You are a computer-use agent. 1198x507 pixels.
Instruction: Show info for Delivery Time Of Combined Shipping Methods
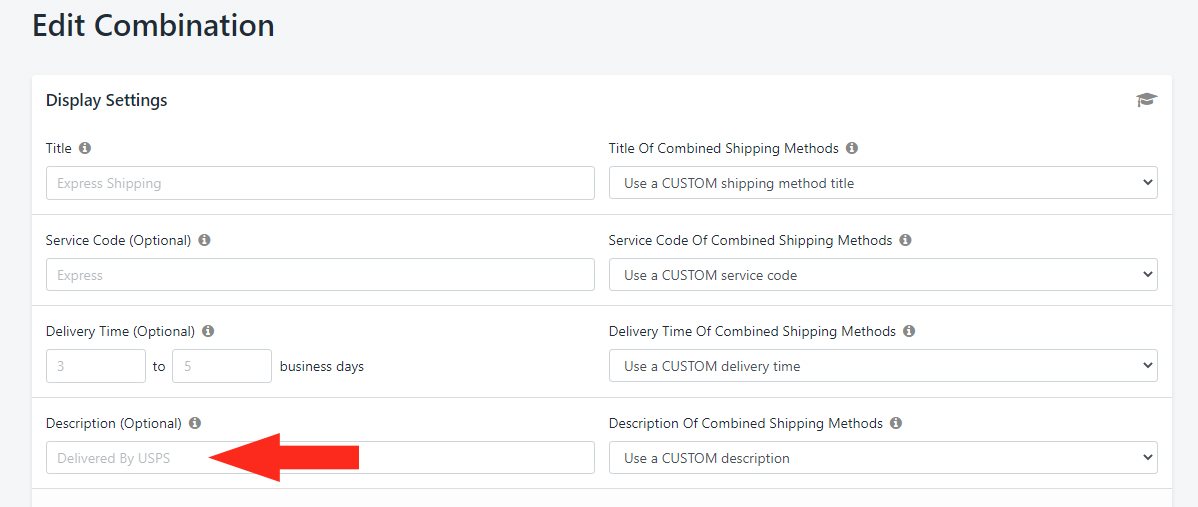tap(908, 331)
